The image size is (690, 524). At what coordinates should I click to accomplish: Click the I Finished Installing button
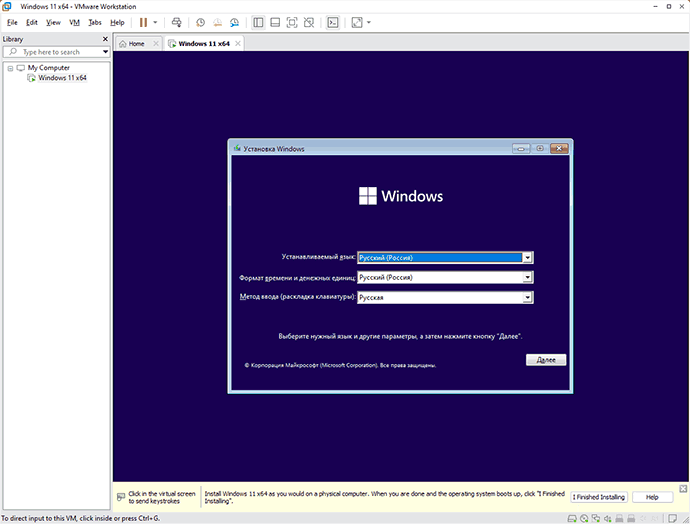tap(600, 497)
